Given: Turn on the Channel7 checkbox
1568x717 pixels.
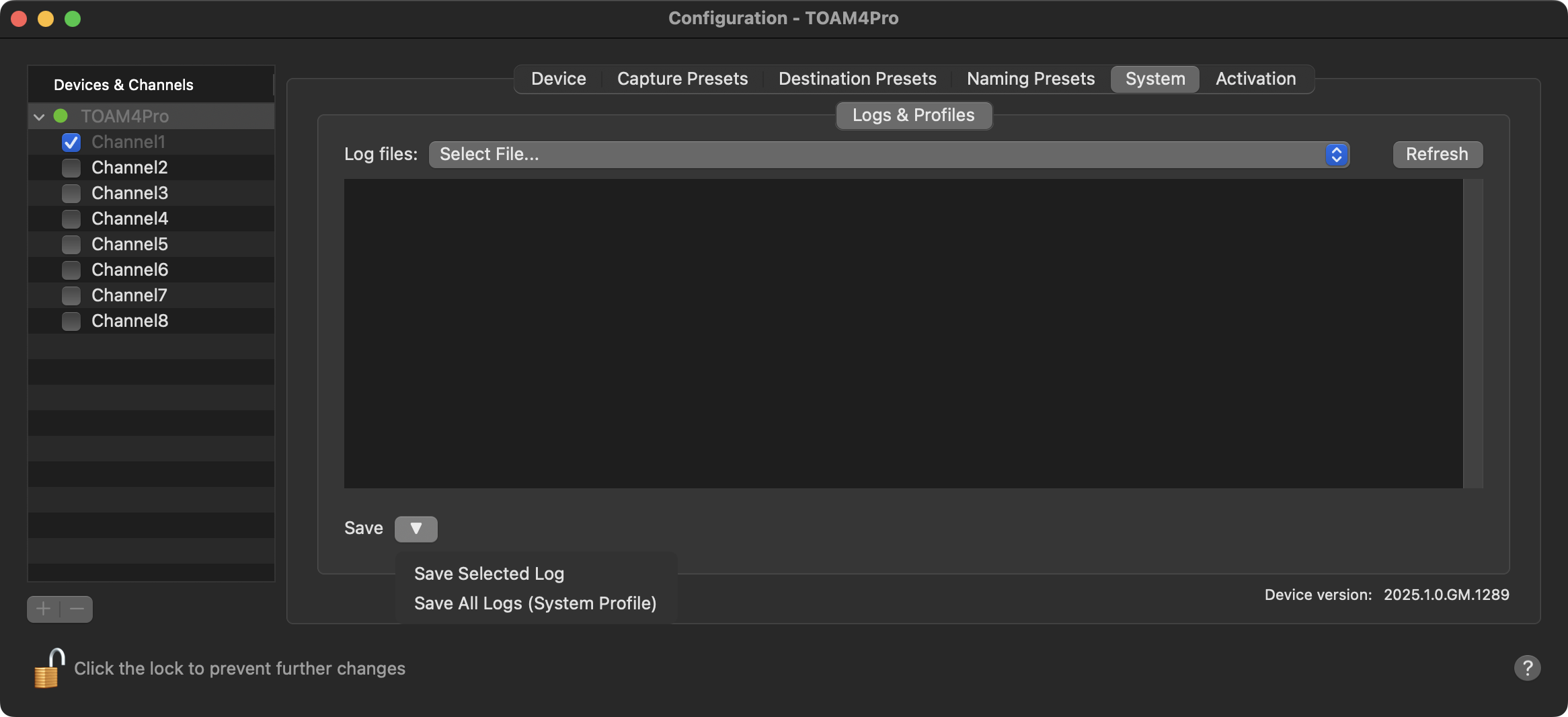Looking at the screenshot, I should coord(71,295).
